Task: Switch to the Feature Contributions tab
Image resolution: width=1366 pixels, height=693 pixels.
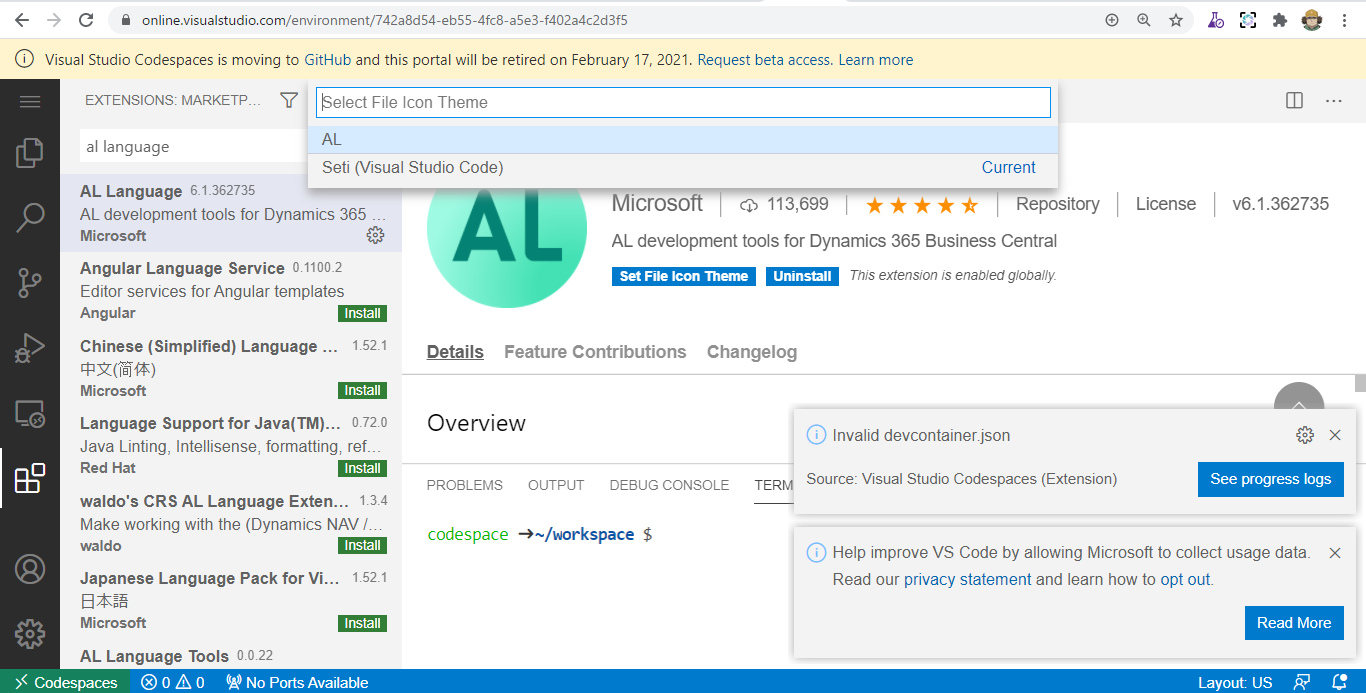Action: (595, 351)
